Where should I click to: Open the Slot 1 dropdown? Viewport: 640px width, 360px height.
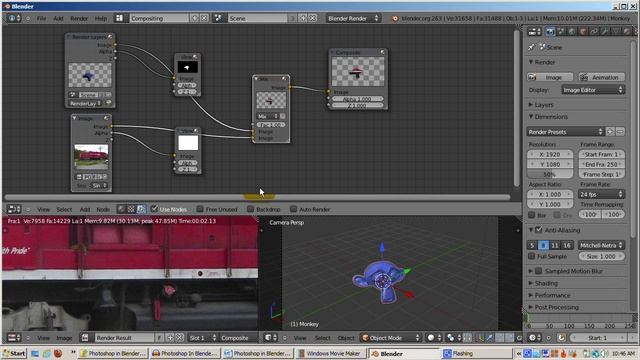[202, 338]
